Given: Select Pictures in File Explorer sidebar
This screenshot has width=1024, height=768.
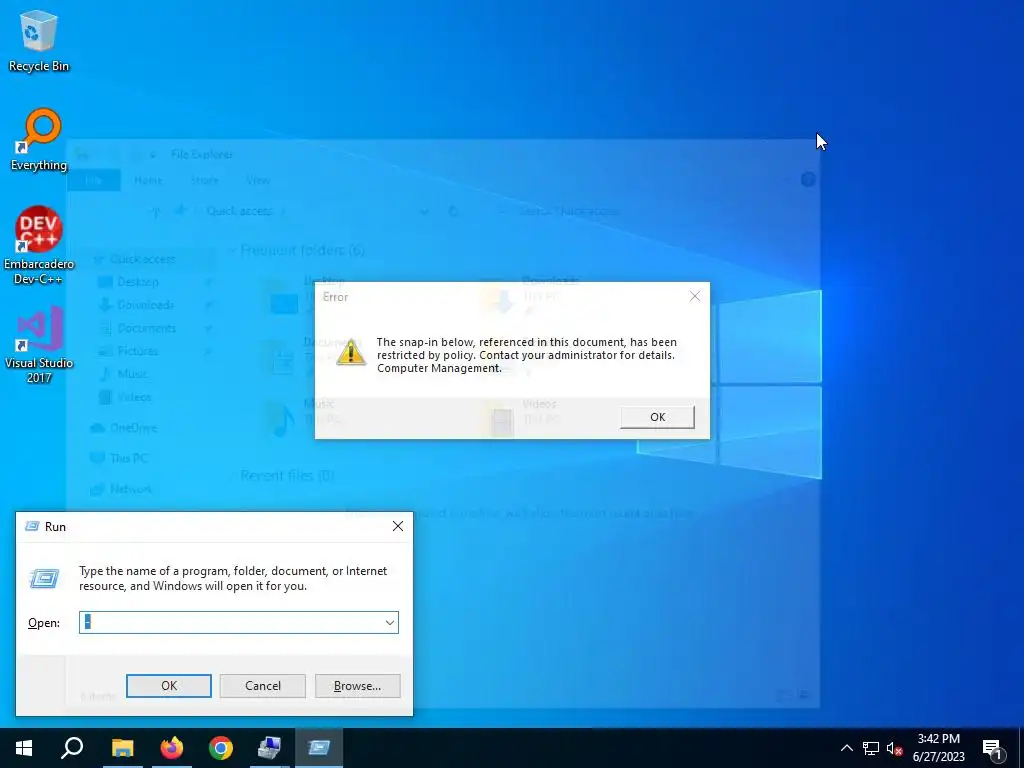Looking at the screenshot, I should click(137, 351).
